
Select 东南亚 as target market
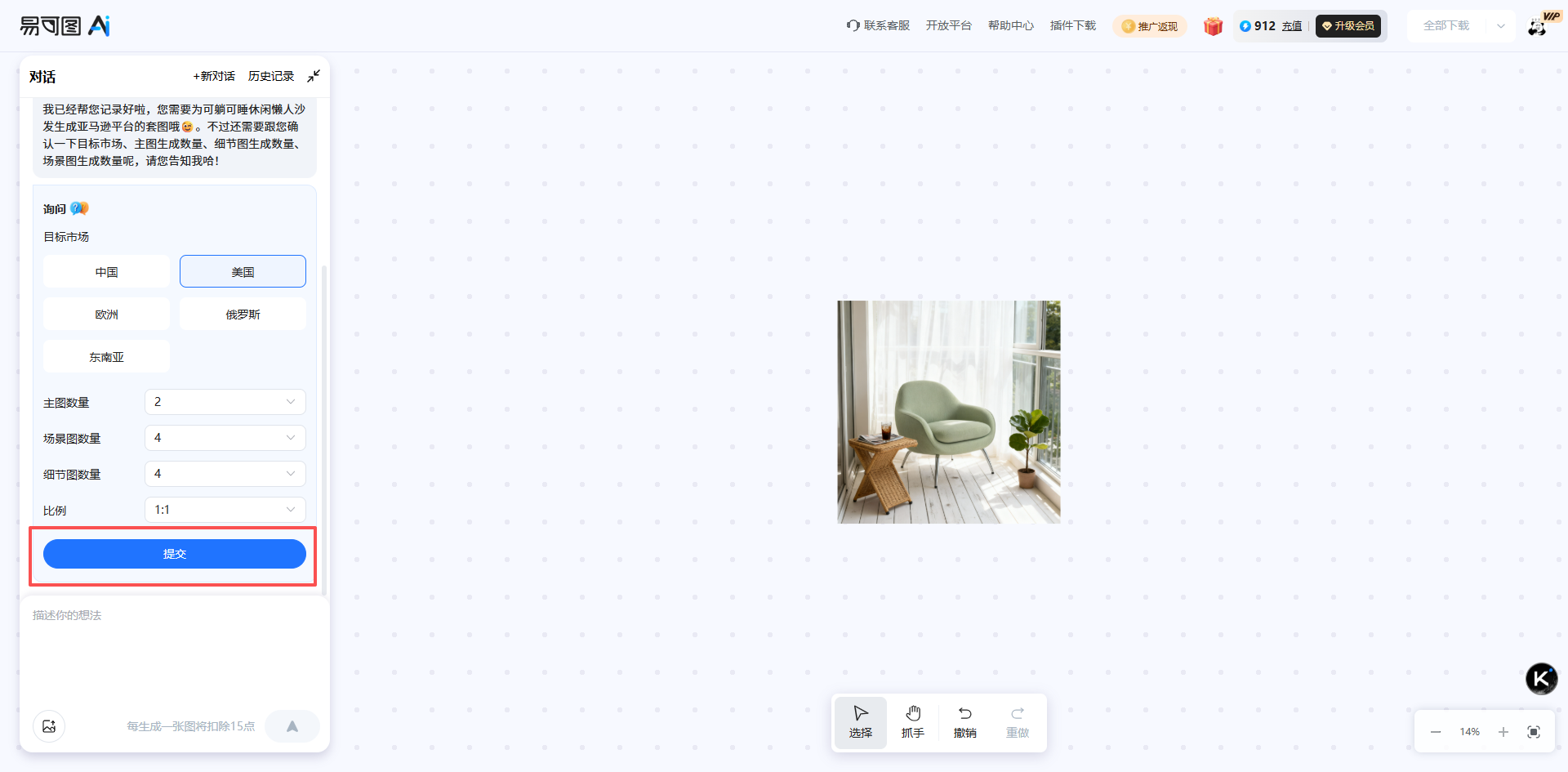tap(107, 356)
